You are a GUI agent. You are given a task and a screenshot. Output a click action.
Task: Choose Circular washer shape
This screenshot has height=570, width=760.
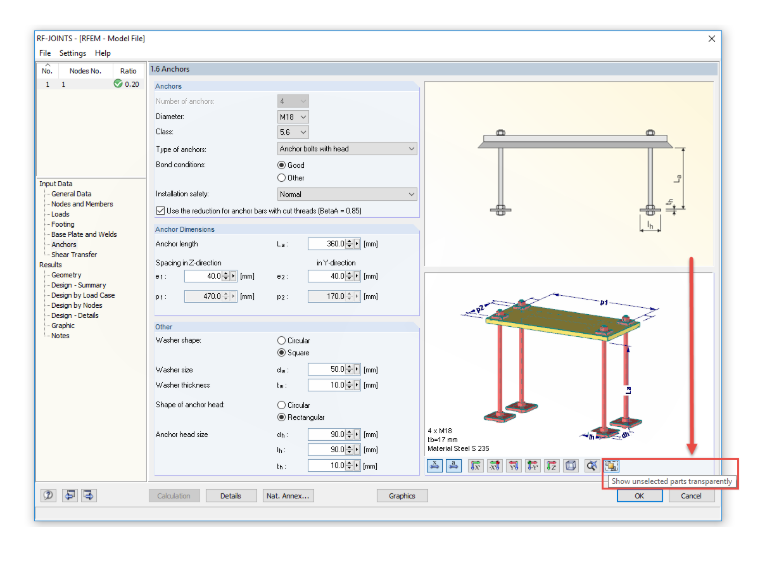pos(281,340)
